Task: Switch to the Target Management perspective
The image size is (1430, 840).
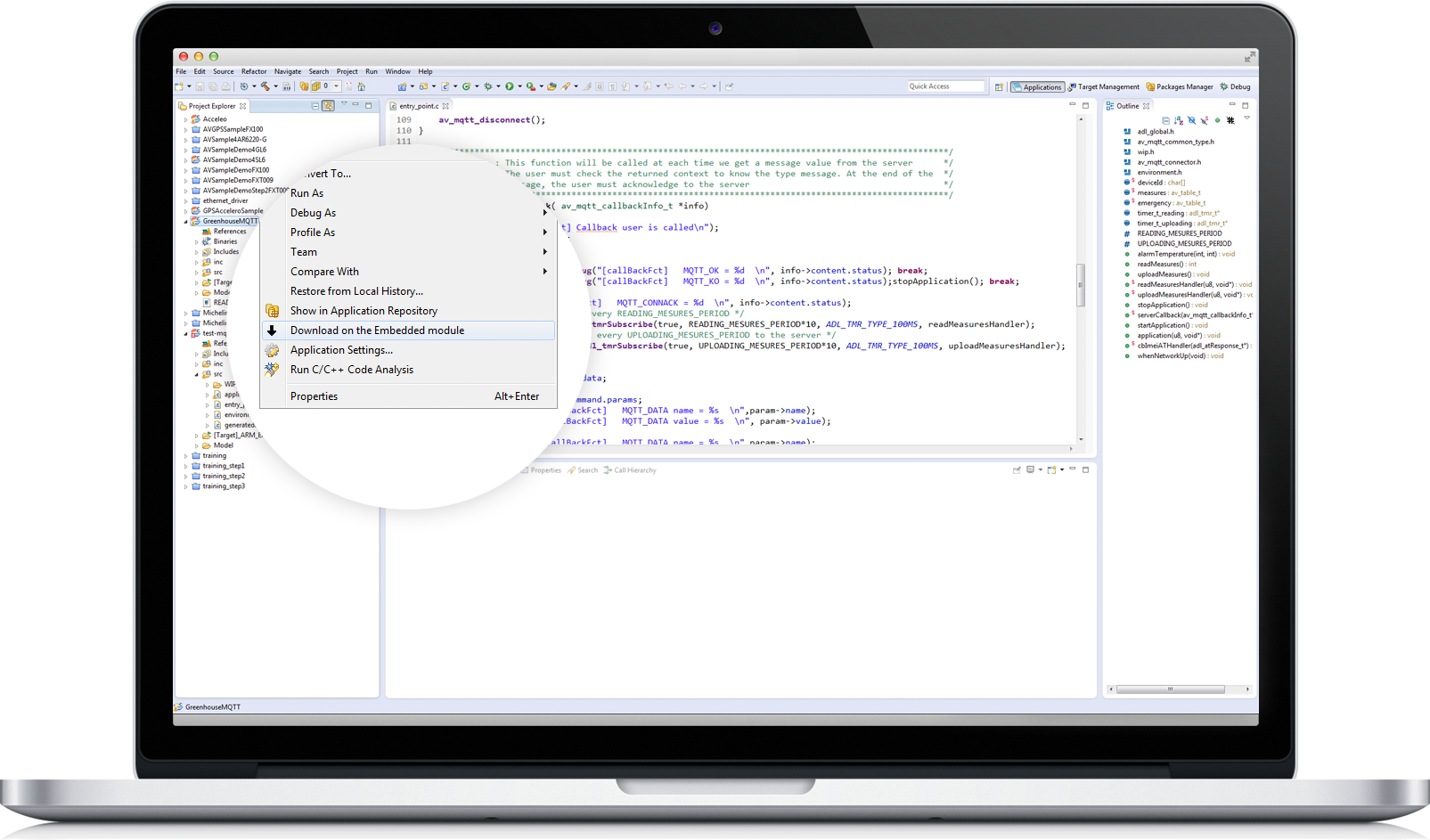Action: pos(1103,87)
